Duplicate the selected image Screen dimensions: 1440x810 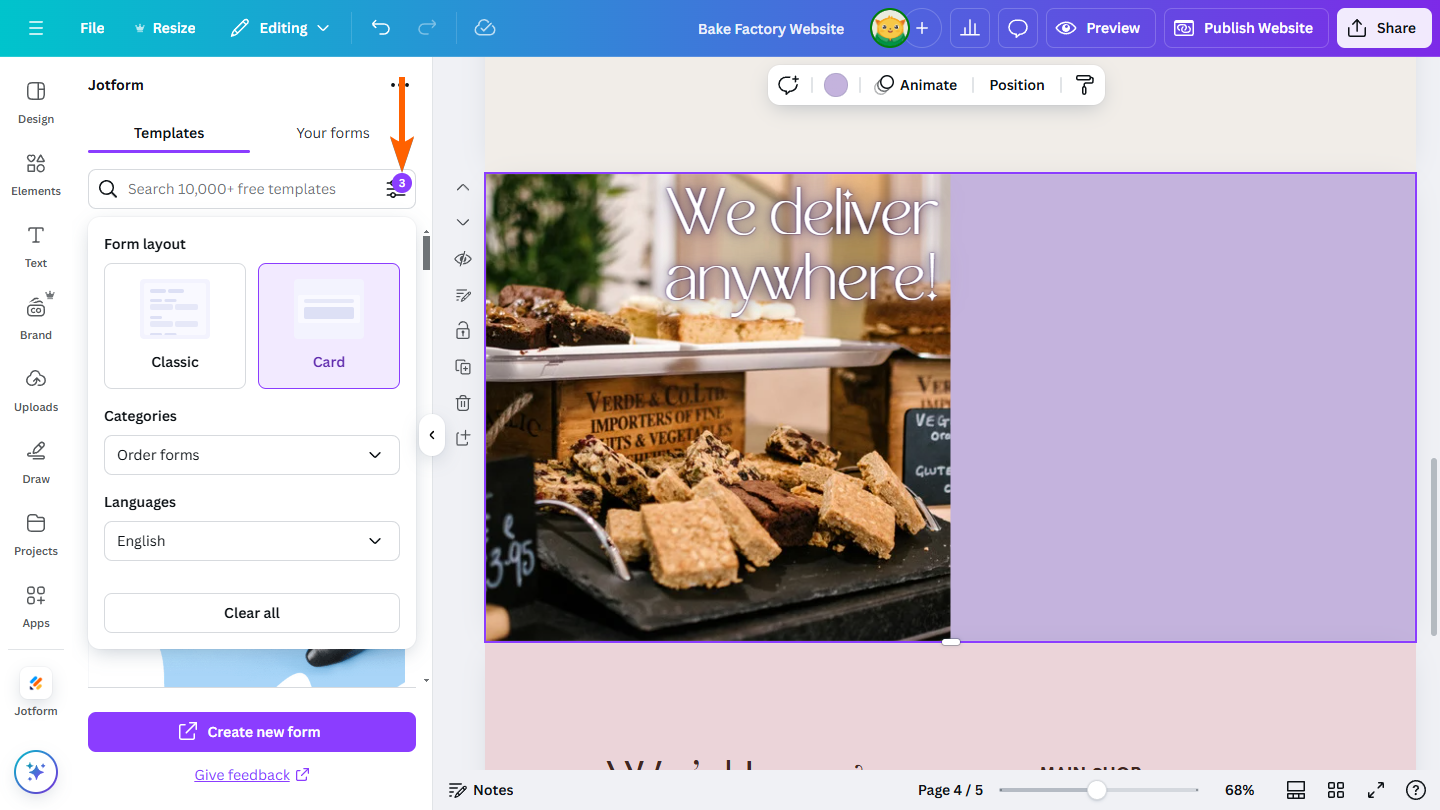click(462, 366)
